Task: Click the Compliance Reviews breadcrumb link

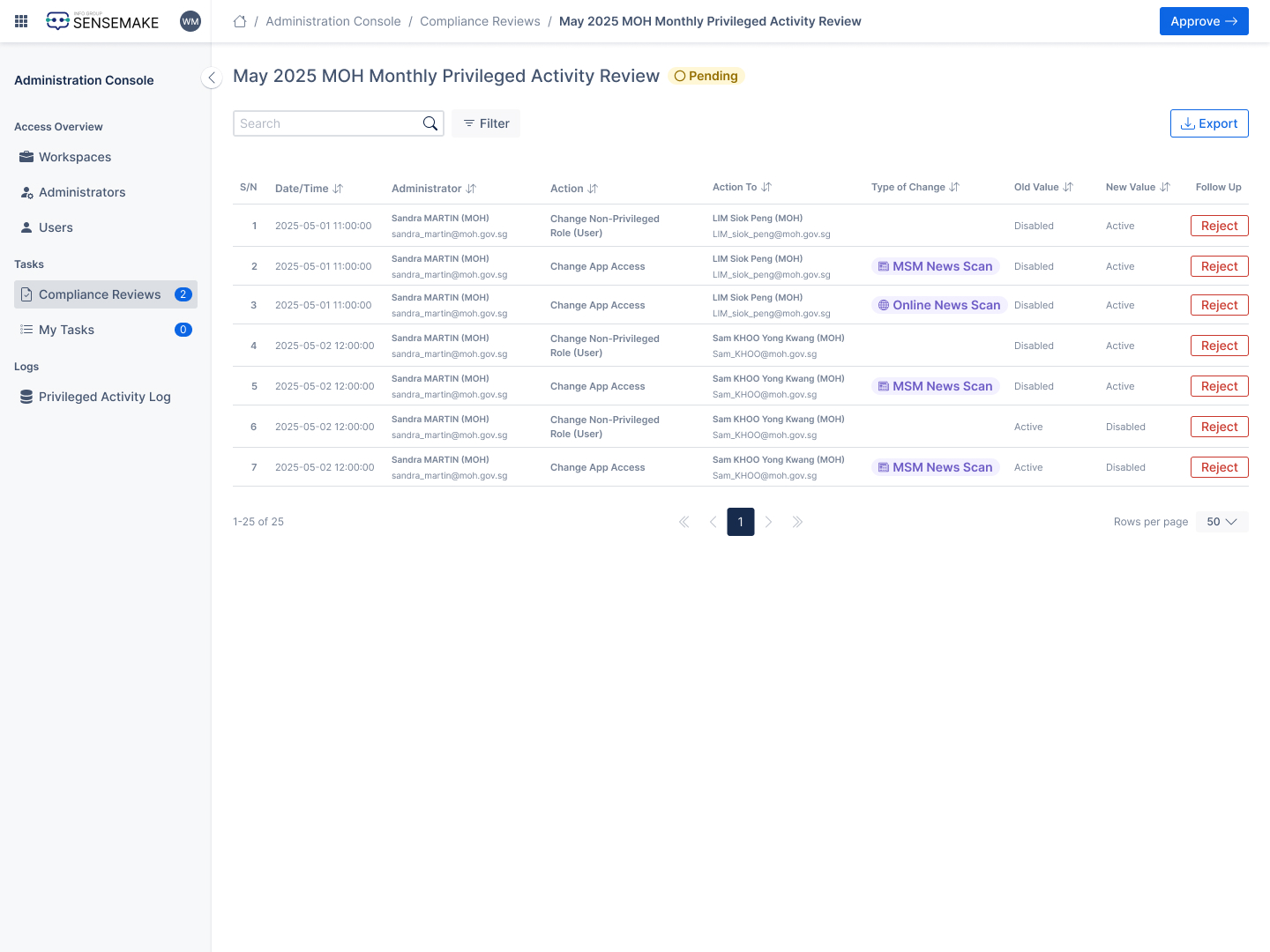Action: [x=480, y=21]
